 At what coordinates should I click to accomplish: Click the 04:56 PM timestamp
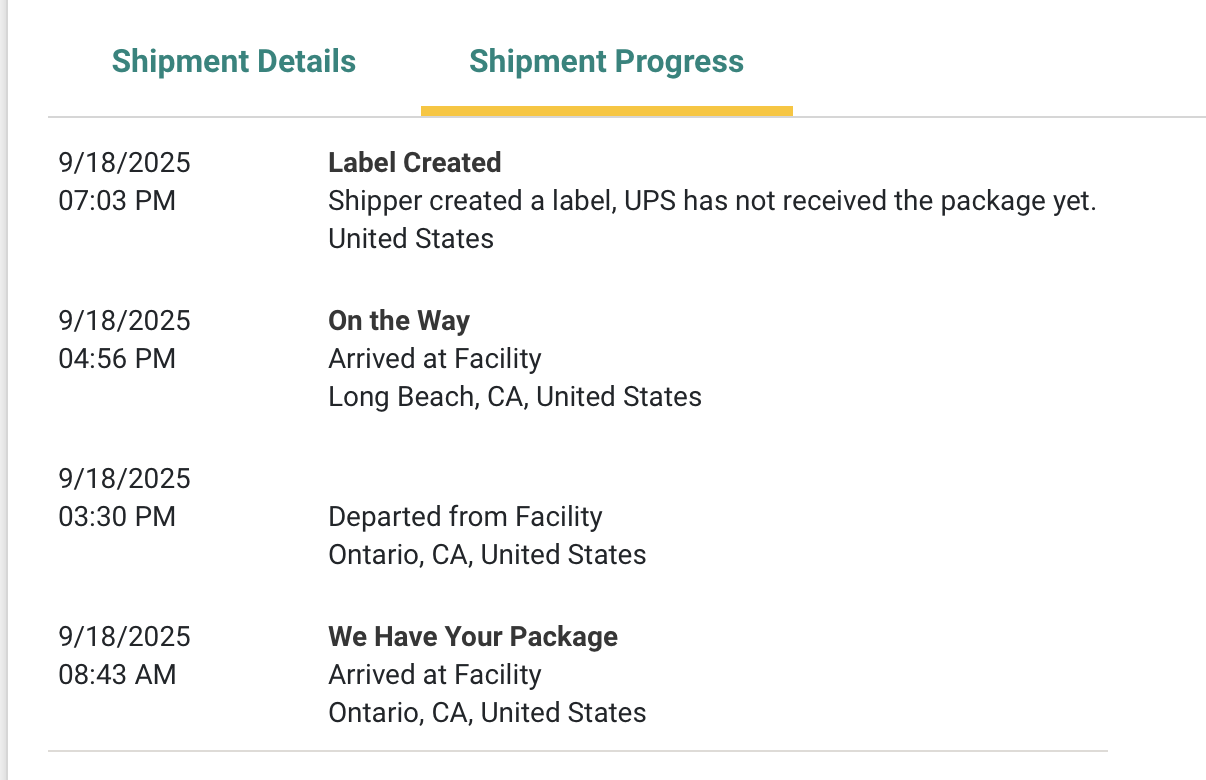pyautogui.click(x=117, y=359)
